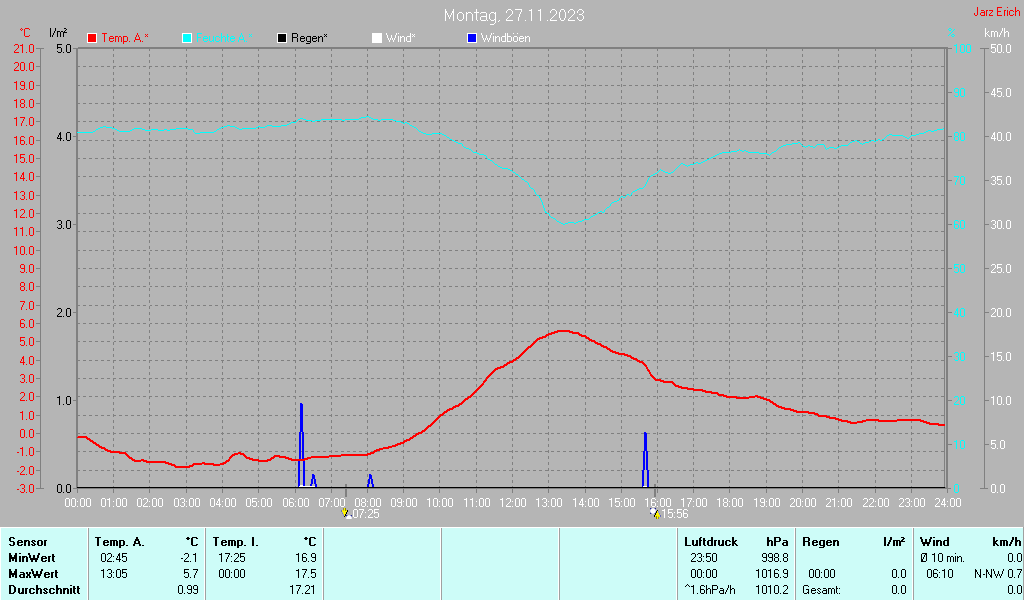Click the 'l/m²' axis unit label above chart
Viewport: 1024px width, 600px height.
click(x=58, y=33)
